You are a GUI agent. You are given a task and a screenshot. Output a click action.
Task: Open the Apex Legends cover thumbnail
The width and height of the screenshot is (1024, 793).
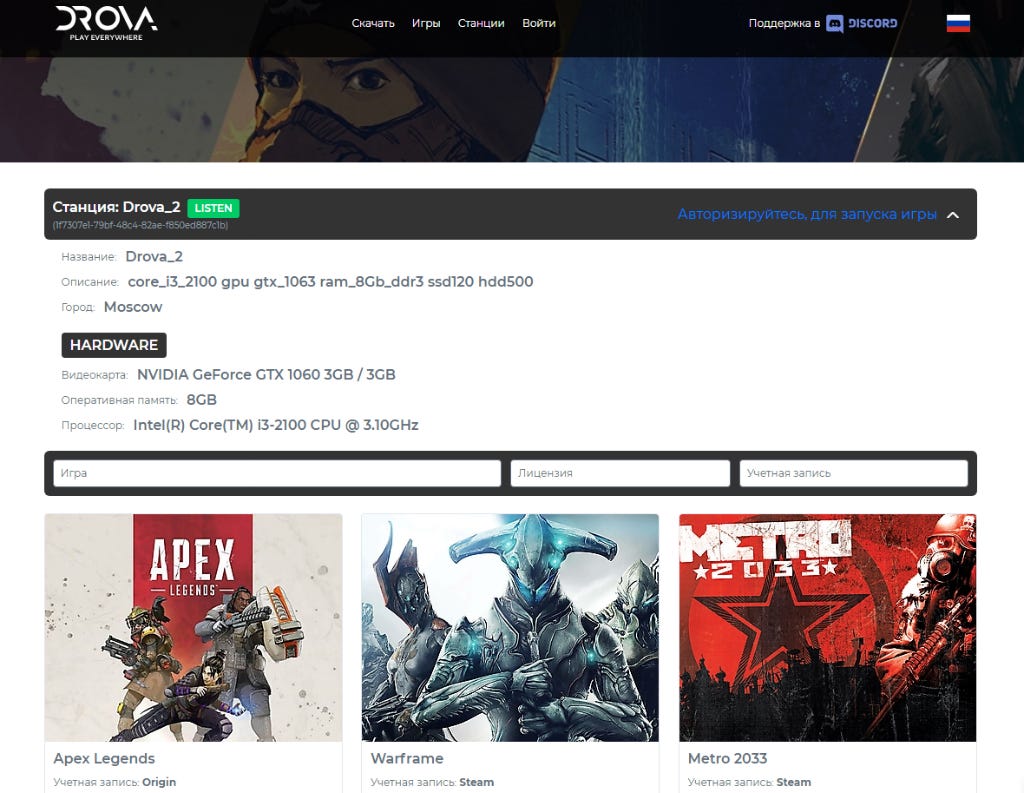coord(193,628)
